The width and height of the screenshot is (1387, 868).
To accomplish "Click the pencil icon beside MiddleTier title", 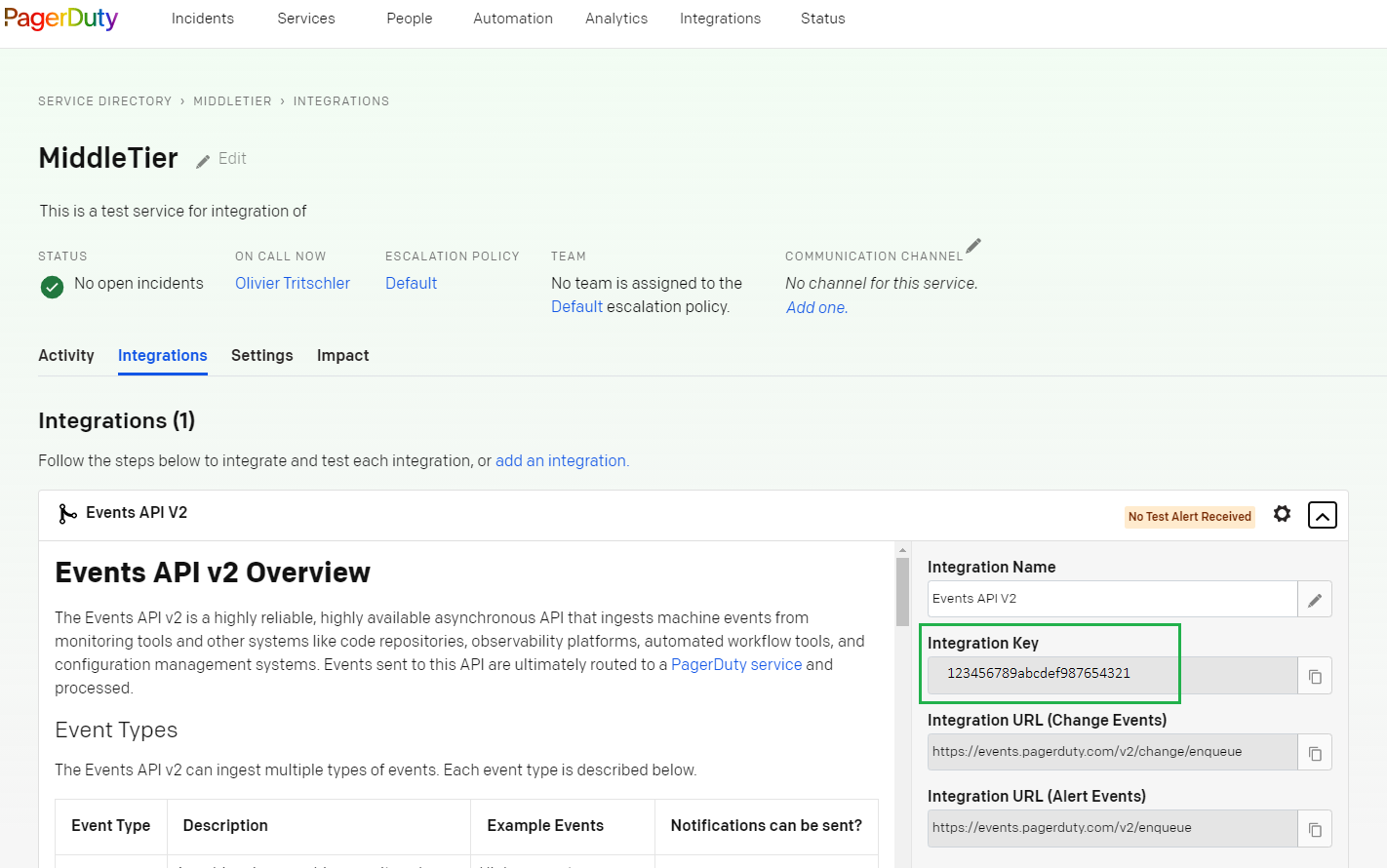I will [203, 161].
